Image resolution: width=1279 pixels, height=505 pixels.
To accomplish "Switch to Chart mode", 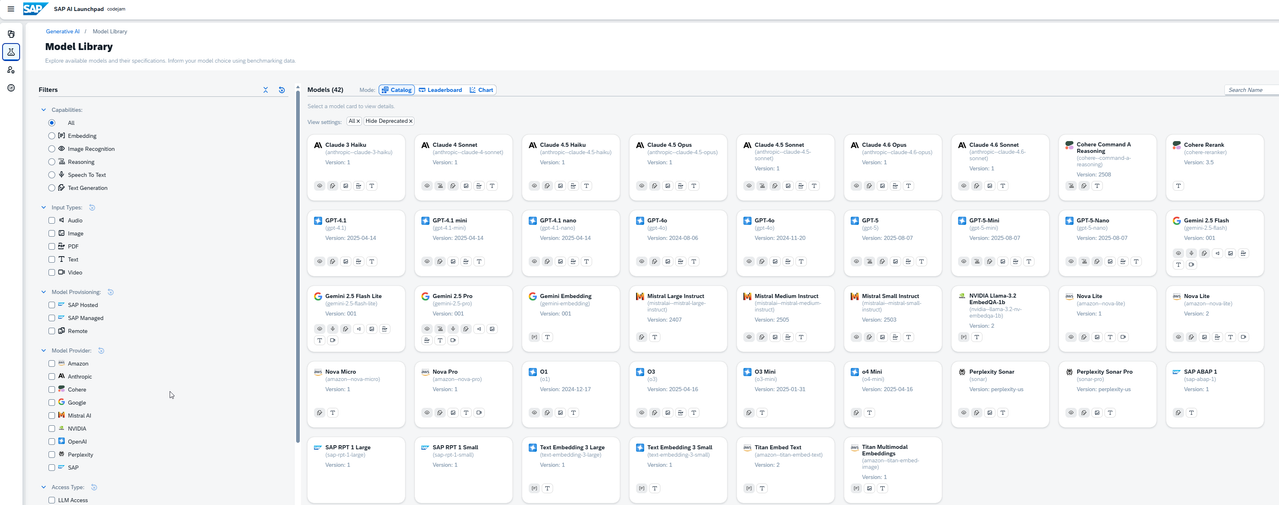I will point(482,90).
